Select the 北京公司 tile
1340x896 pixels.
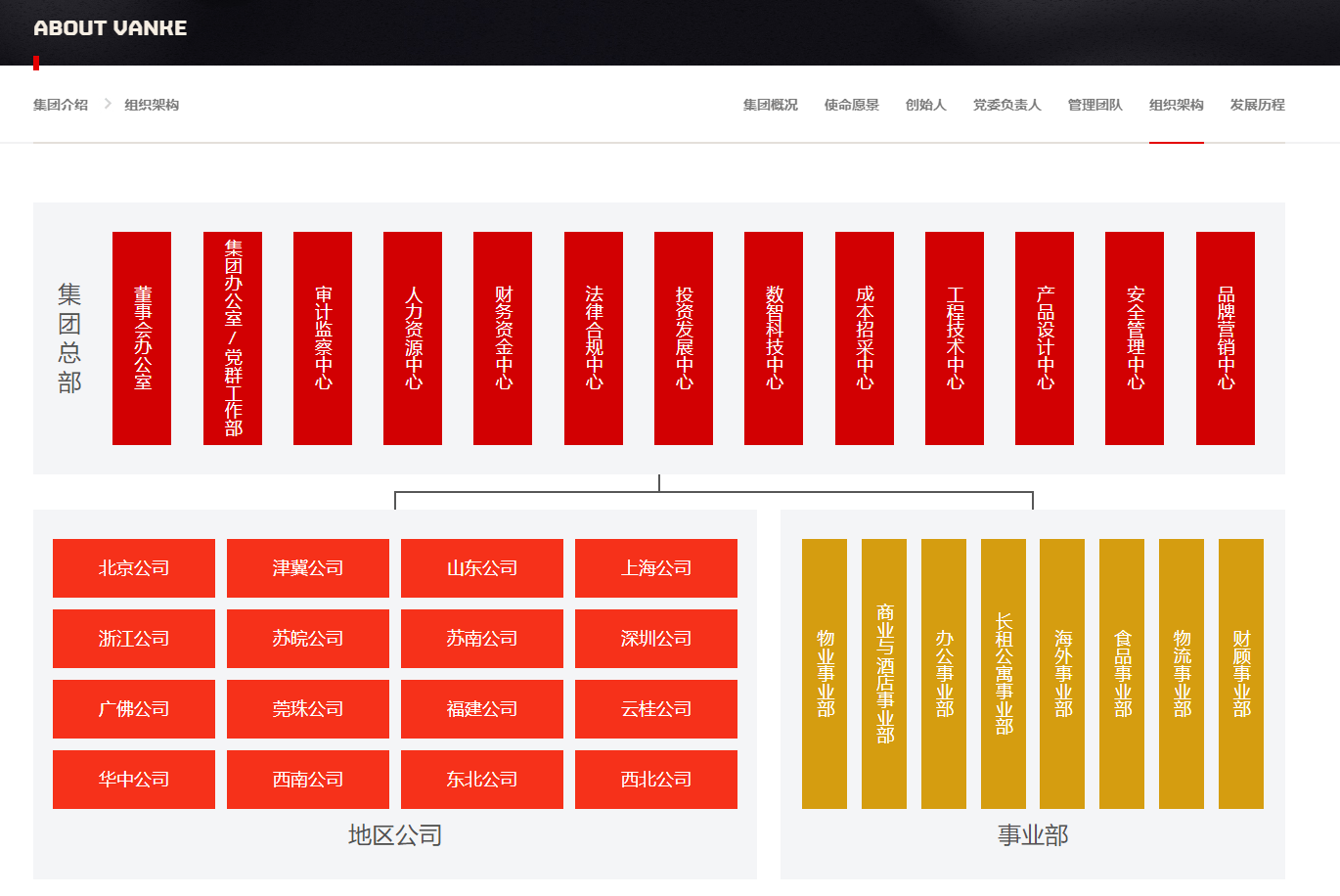[134, 568]
